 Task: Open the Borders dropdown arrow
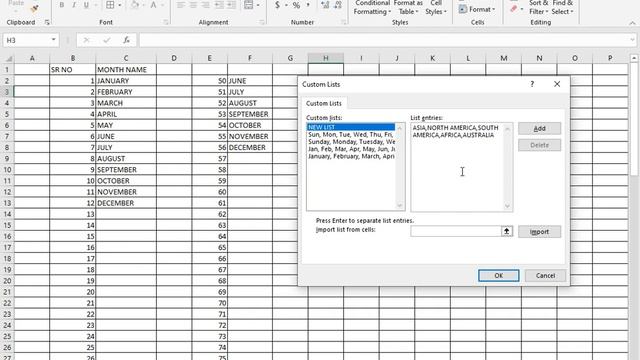(120, 5)
